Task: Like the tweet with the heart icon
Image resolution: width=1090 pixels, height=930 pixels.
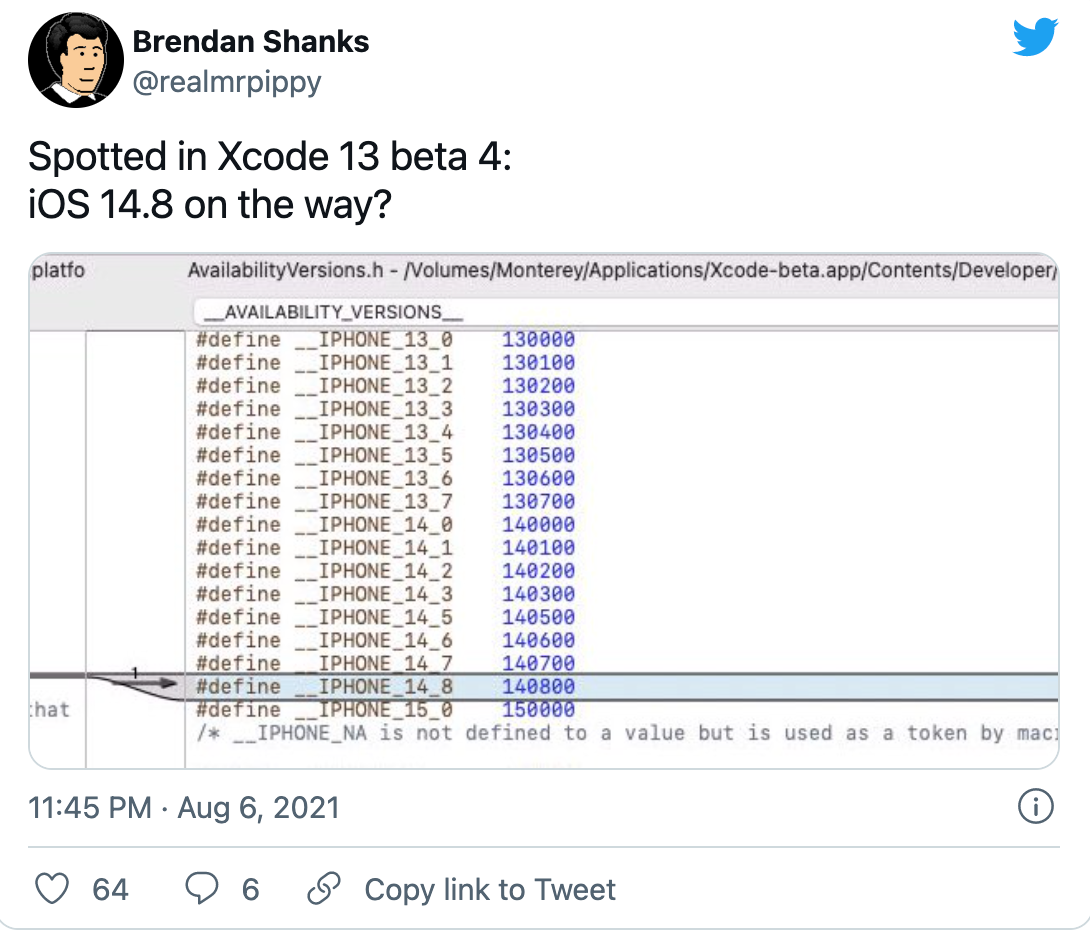Action: pyautogui.click(x=51, y=889)
